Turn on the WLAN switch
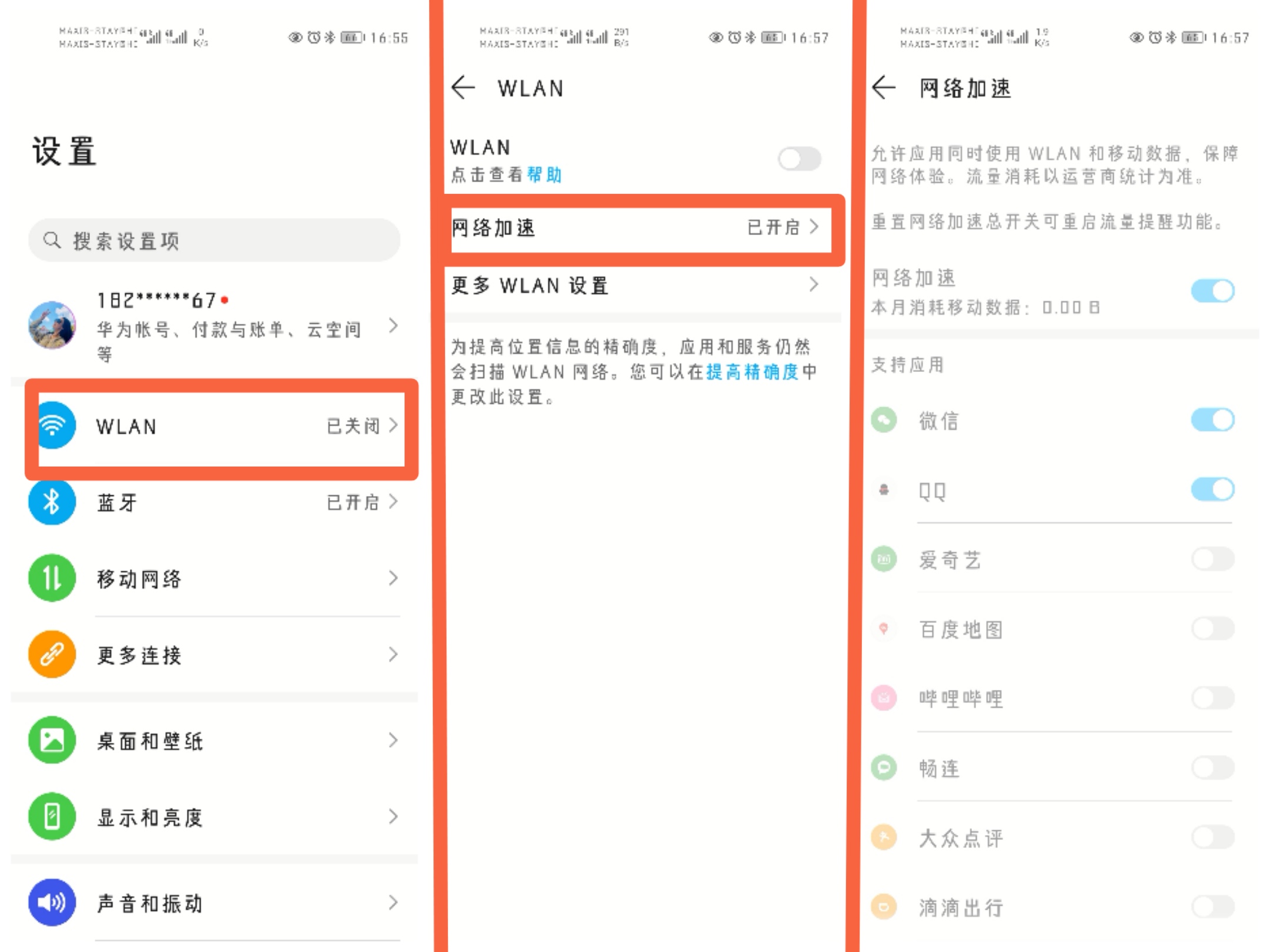 pos(800,158)
